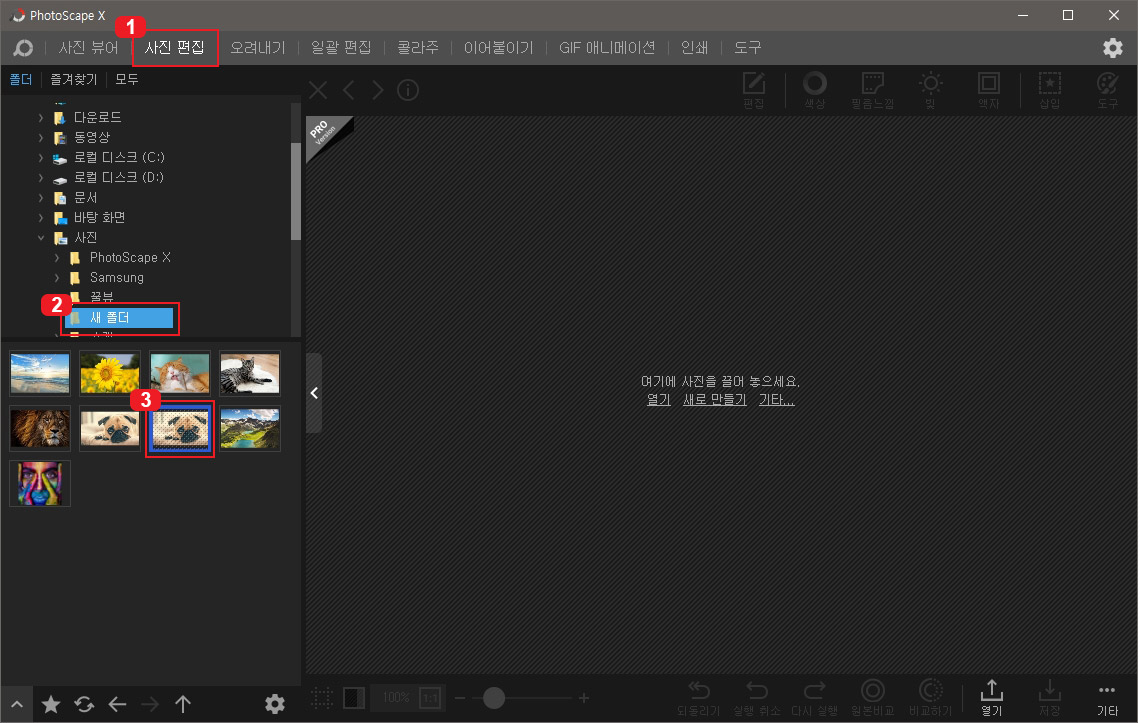Expand 로컬 디스크 (D:) drive

(41, 177)
